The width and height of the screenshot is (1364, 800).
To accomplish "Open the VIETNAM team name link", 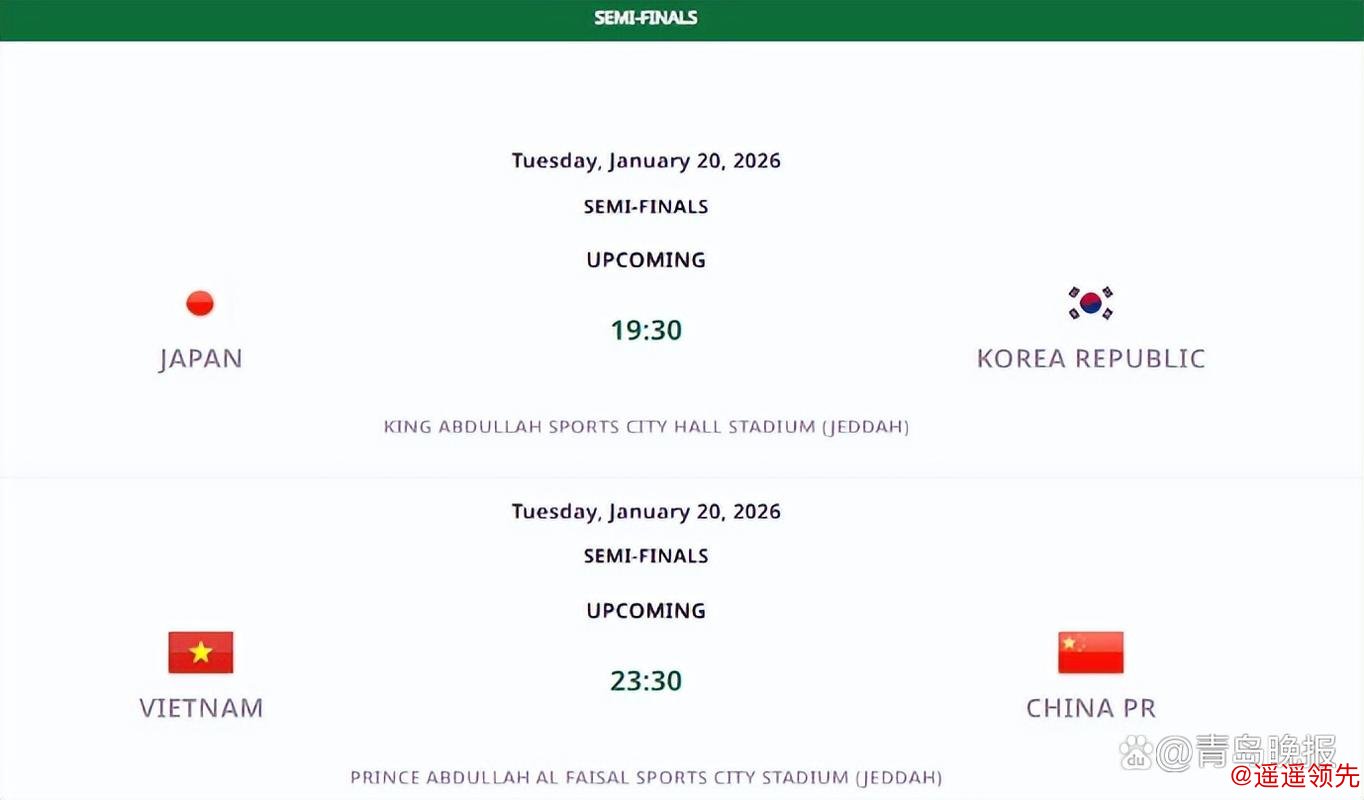I will click(201, 708).
